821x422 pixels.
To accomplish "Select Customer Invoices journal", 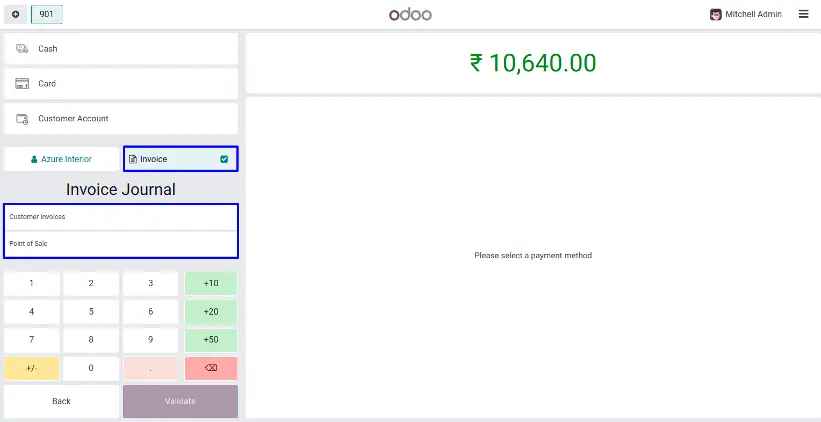I will coord(121,217).
